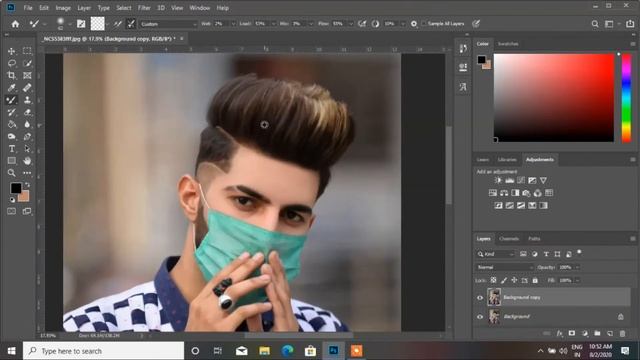Open layer Fill dropdown arrow

tap(578, 280)
